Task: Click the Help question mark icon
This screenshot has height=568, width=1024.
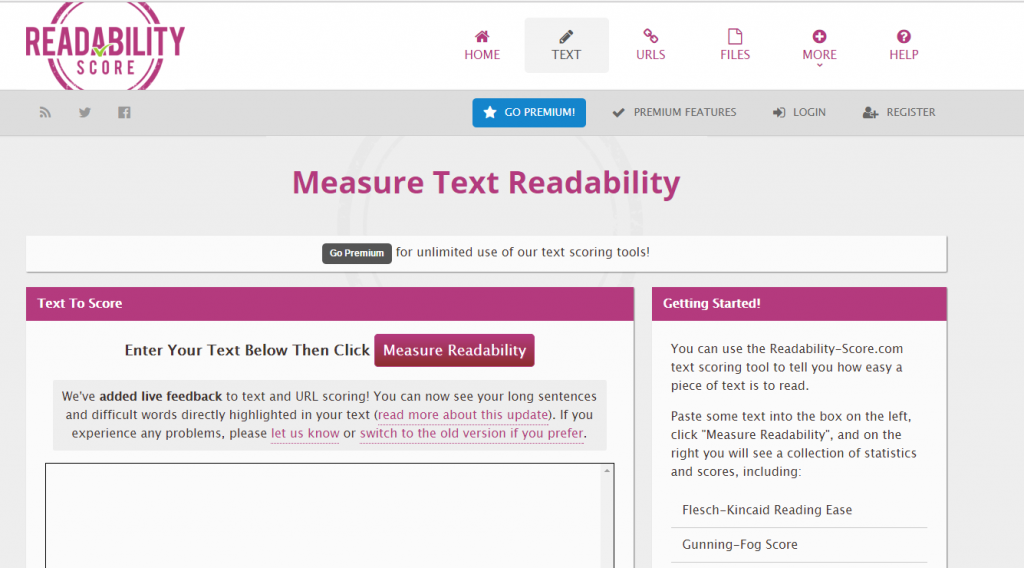Action: click(x=903, y=36)
